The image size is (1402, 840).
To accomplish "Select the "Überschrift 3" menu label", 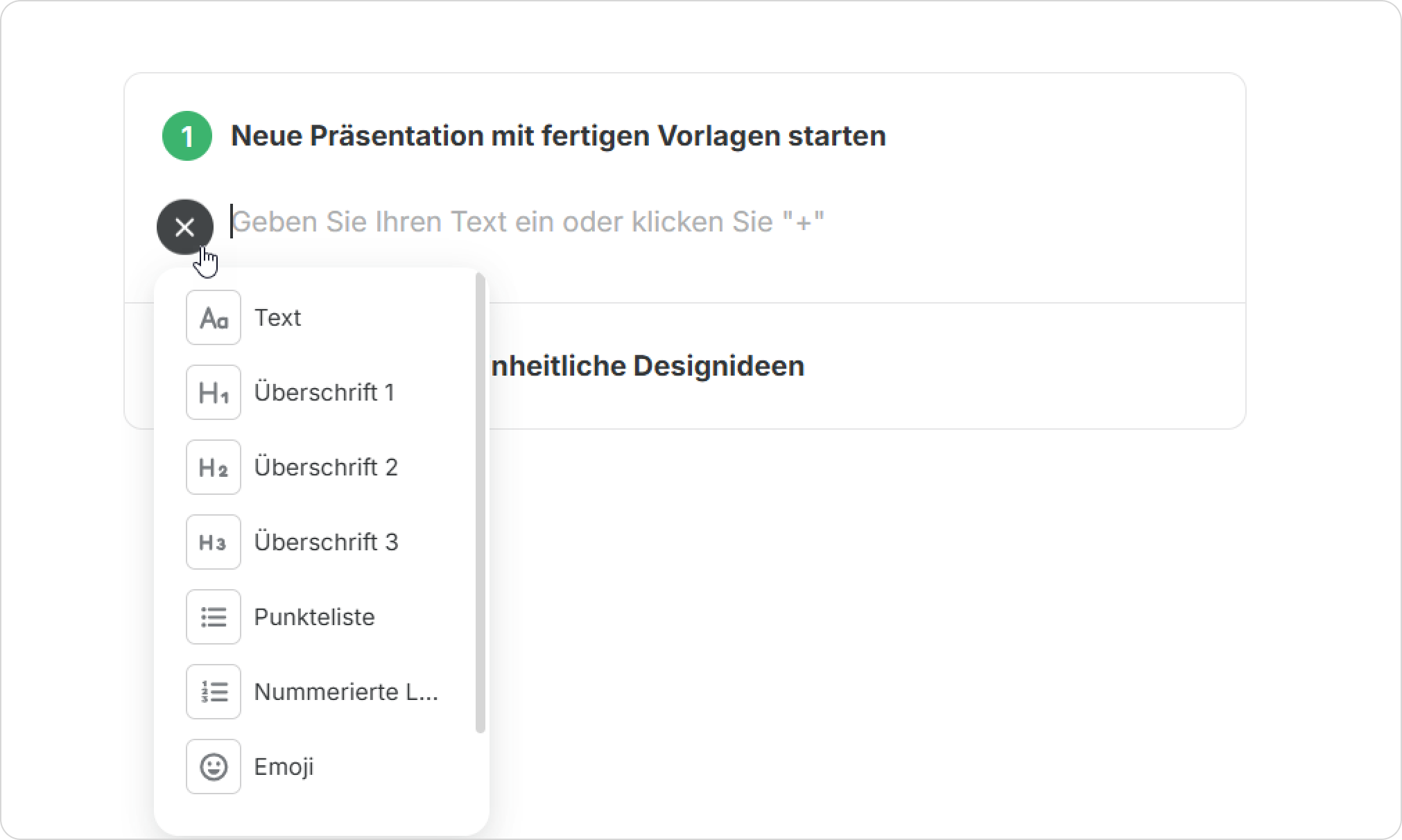I will (326, 542).
